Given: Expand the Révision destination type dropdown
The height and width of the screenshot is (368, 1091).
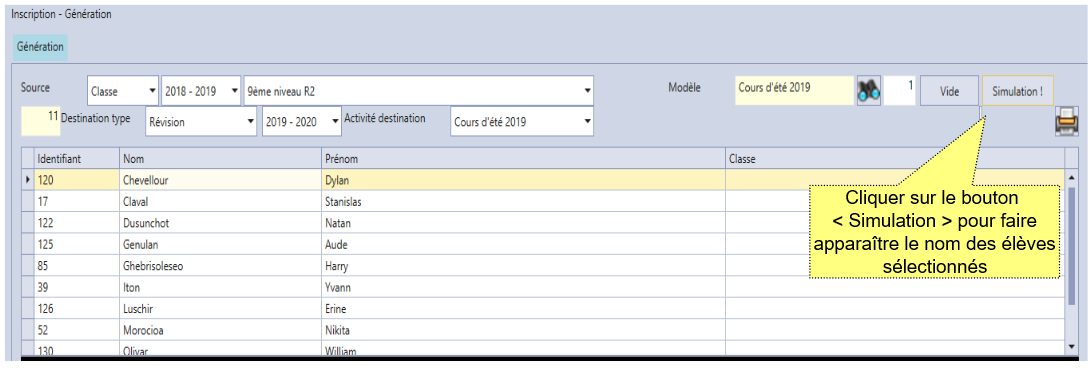Looking at the screenshot, I should pos(201,122).
